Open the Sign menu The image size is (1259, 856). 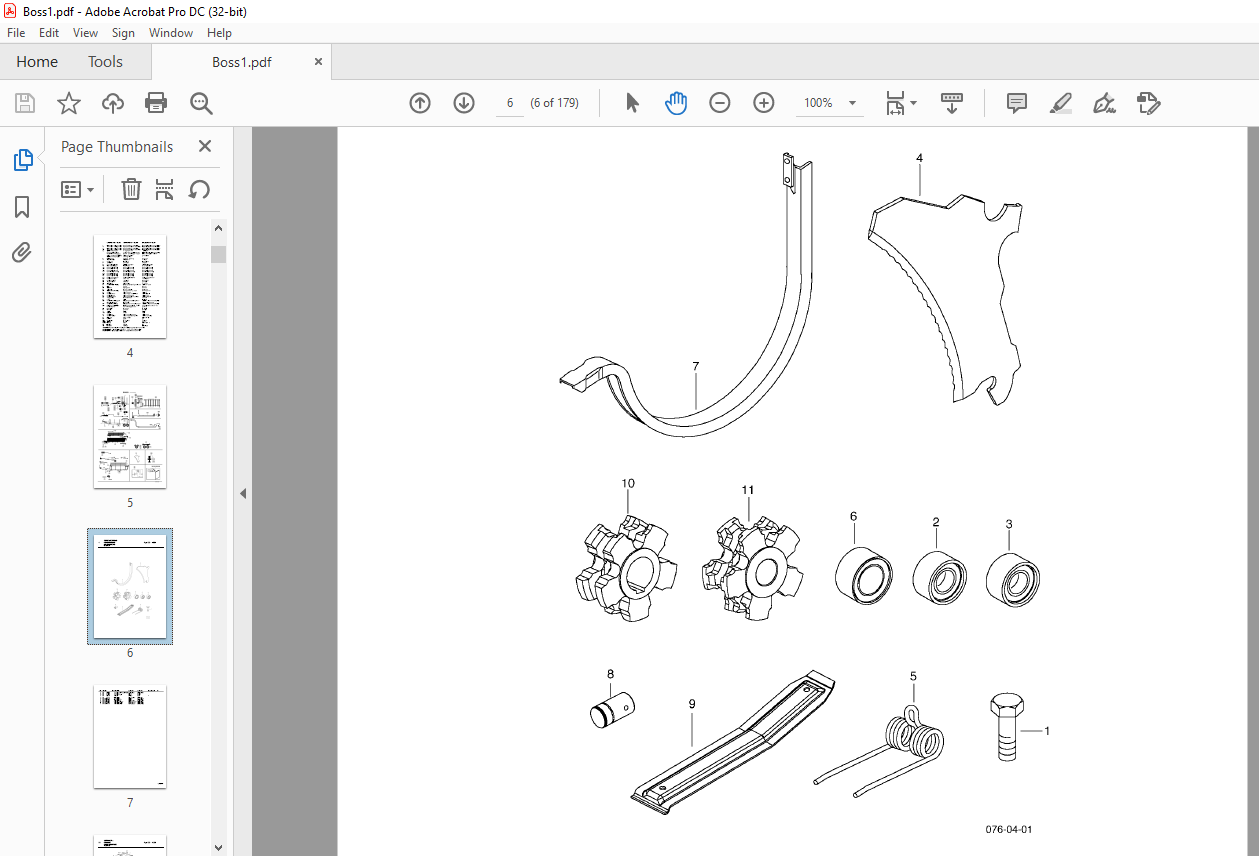(x=123, y=33)
